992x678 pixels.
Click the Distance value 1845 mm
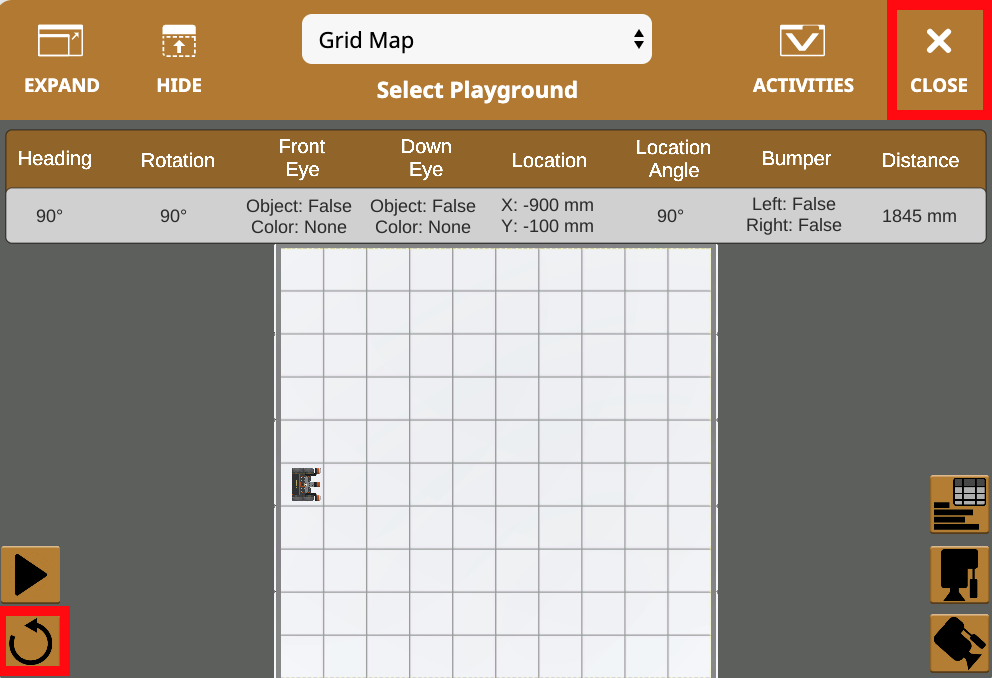point(919,216)
